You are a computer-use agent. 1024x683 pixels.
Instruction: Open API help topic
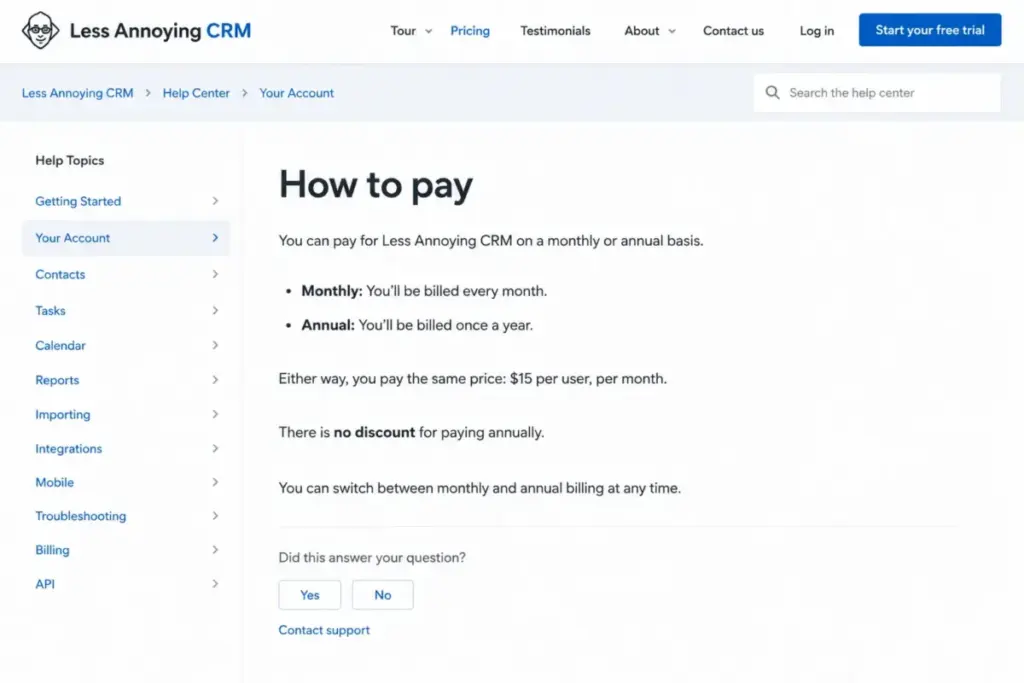[x=45, y=584]
